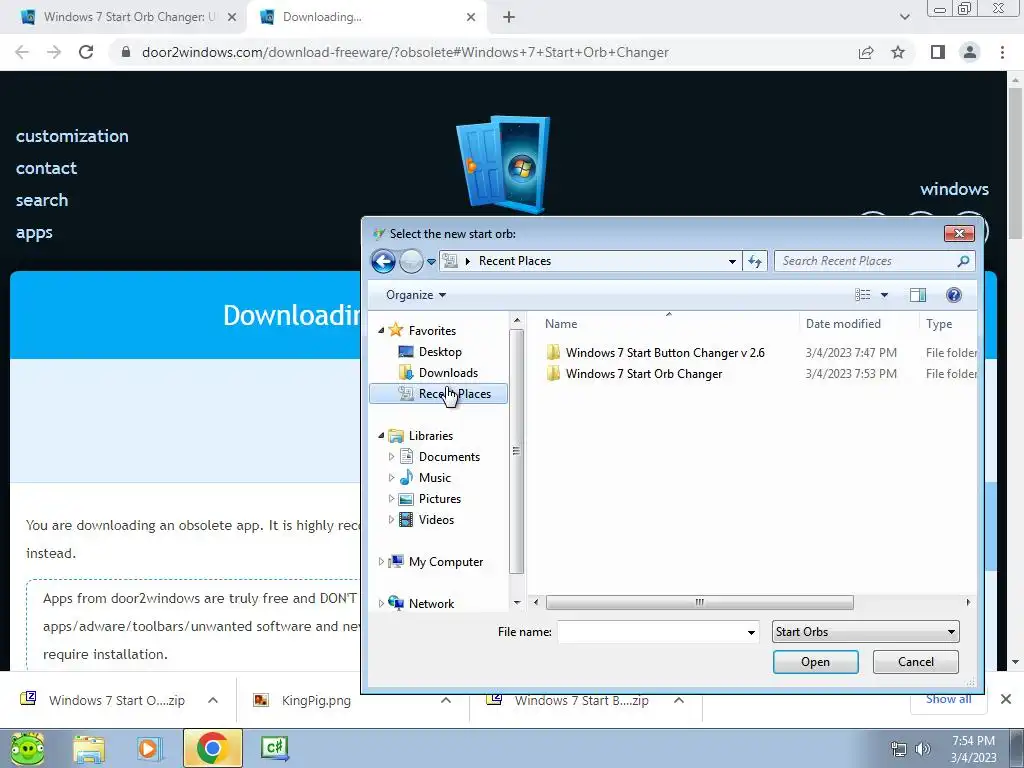Expand the Pictures library node
Screen dimensions: 1024x768
(x=391, y=498)
